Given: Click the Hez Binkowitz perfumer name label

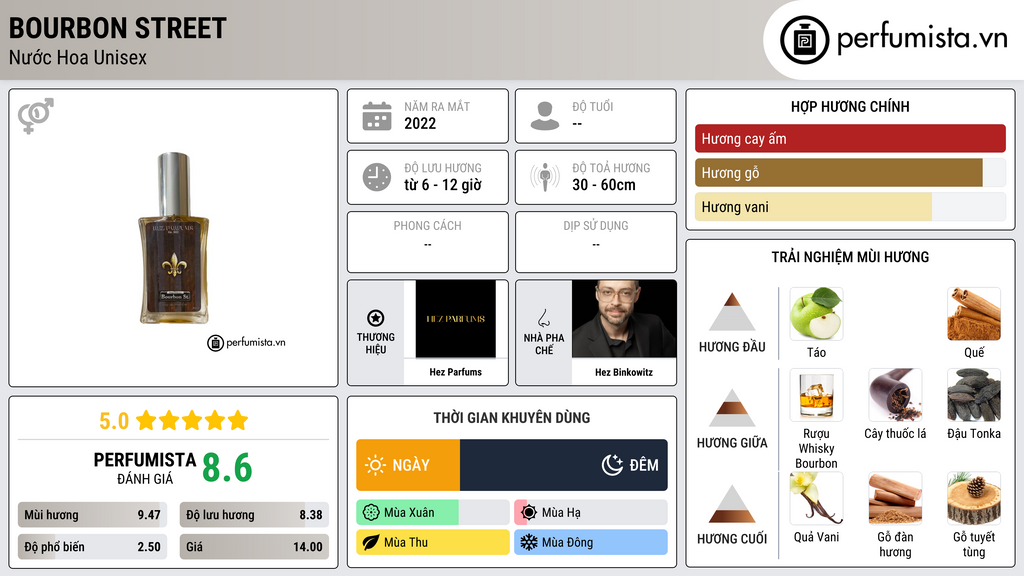Looking at the screenshot, I should 624,372.
